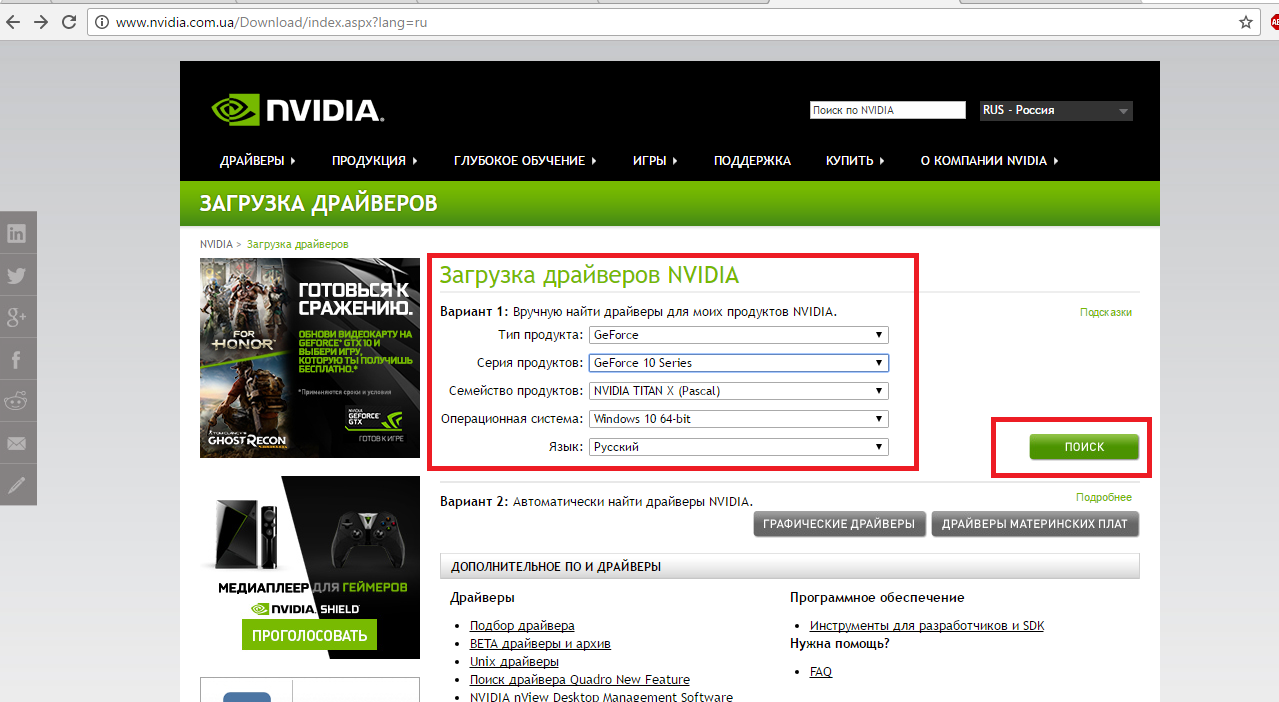Click the 'Поиск по NVIDIA' search field
1279x702 pixels.
[887, 110]
